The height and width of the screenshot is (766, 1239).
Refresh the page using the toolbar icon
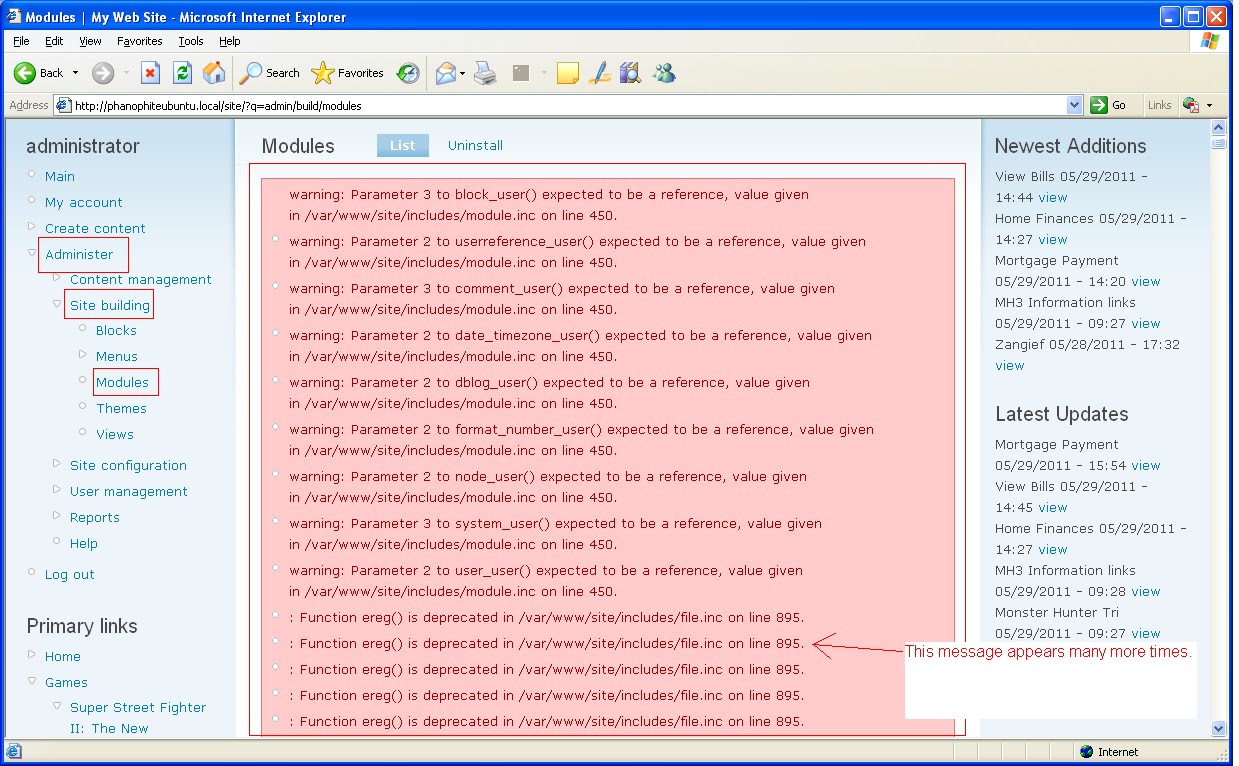click(182, 72)
